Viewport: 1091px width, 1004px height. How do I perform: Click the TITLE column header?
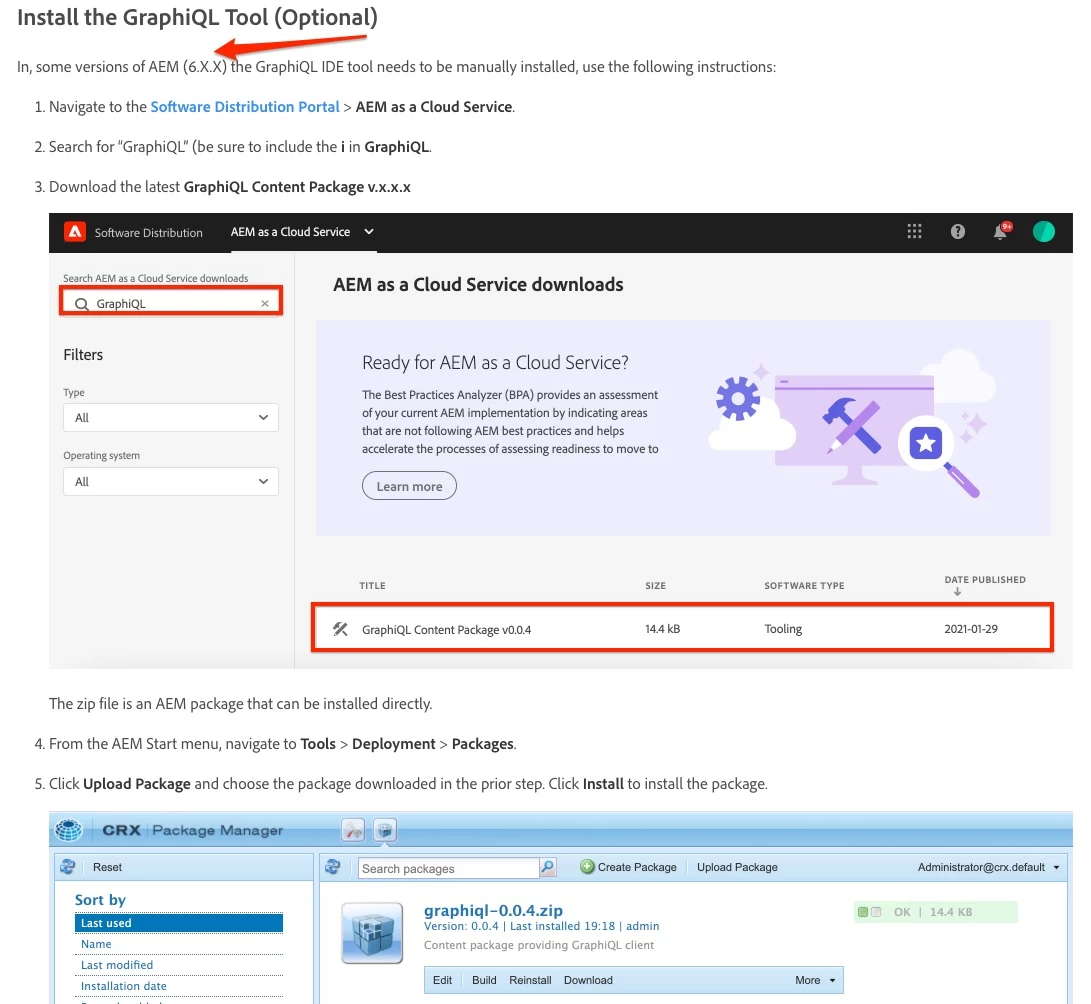(x=372, y=586)
